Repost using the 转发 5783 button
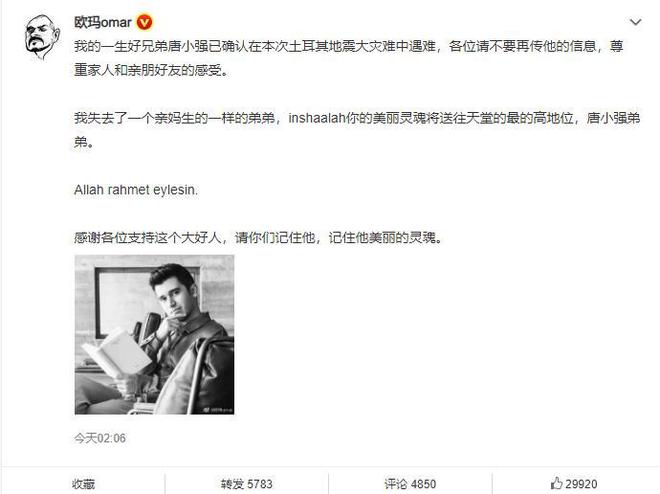This screenshot has width=660, height=494. [x=247, y=483]
